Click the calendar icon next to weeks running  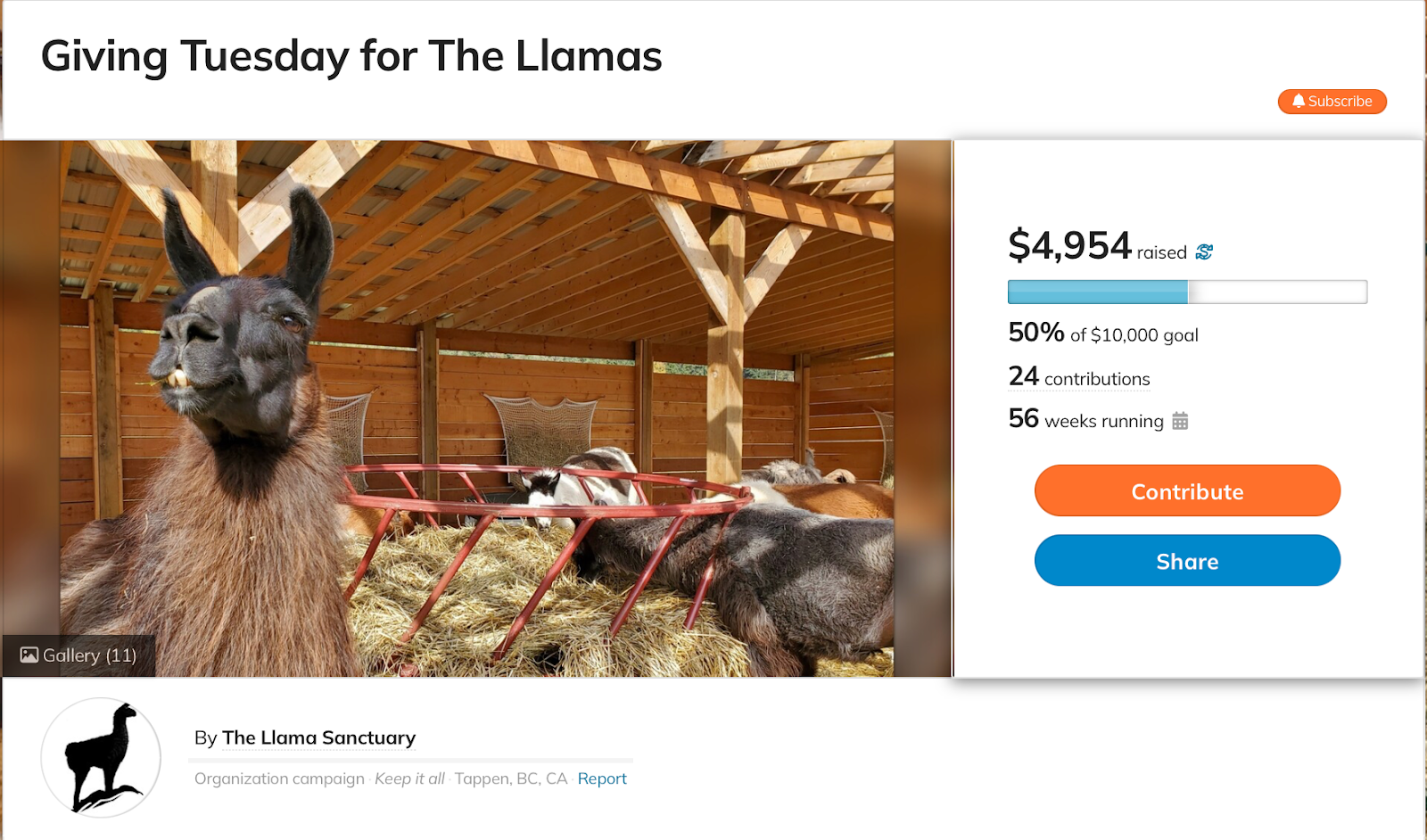(x=1180, y=421)
